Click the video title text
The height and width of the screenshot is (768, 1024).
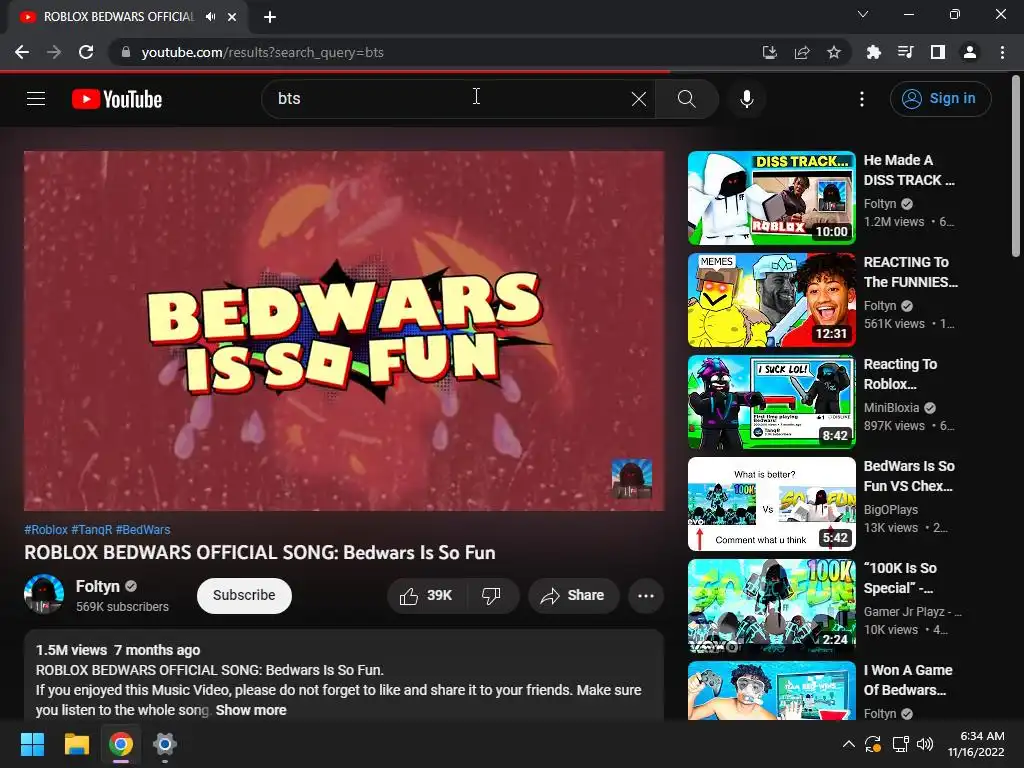point(260,552)
